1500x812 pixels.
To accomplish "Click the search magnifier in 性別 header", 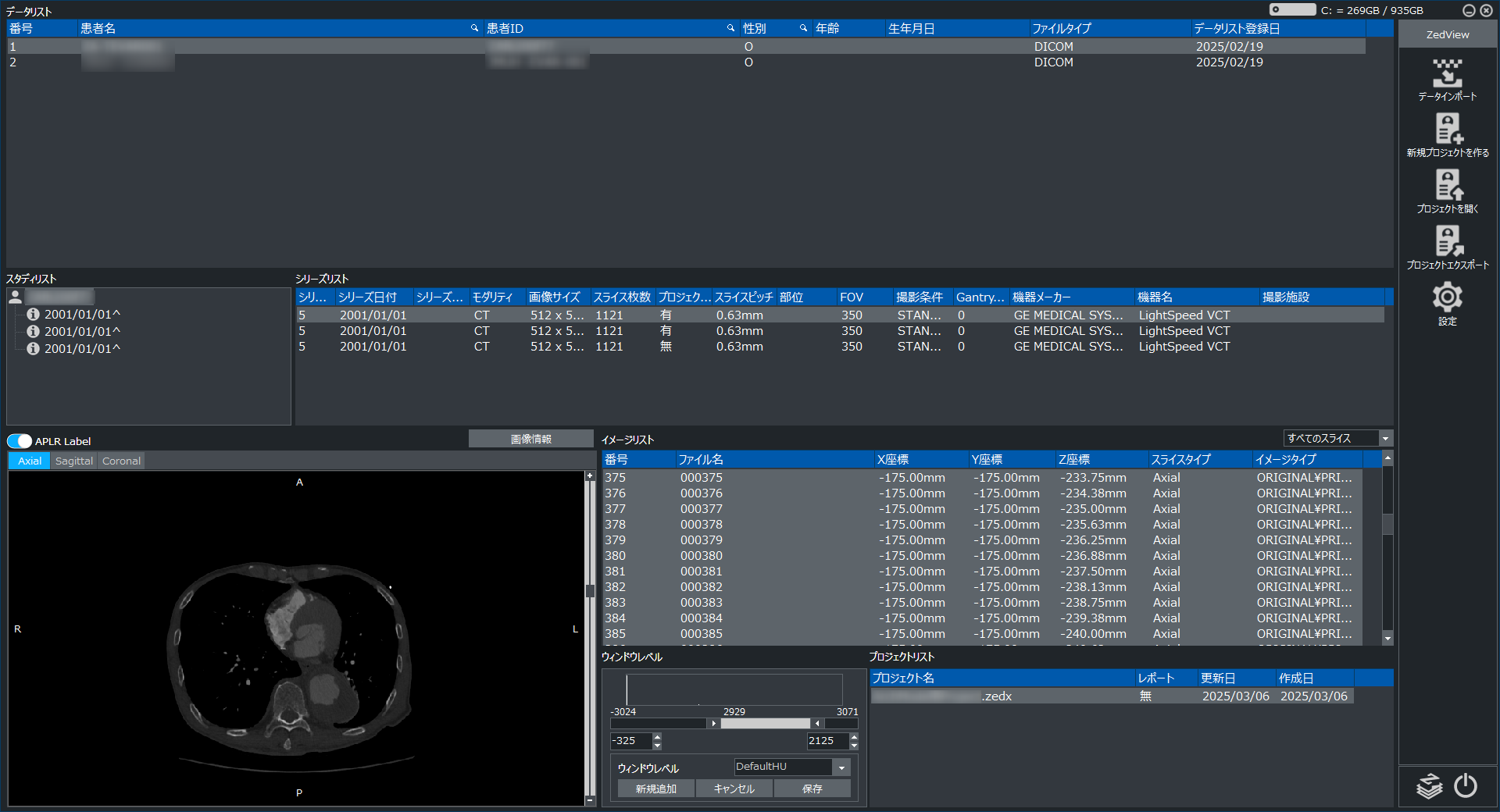I will (803, 28).
